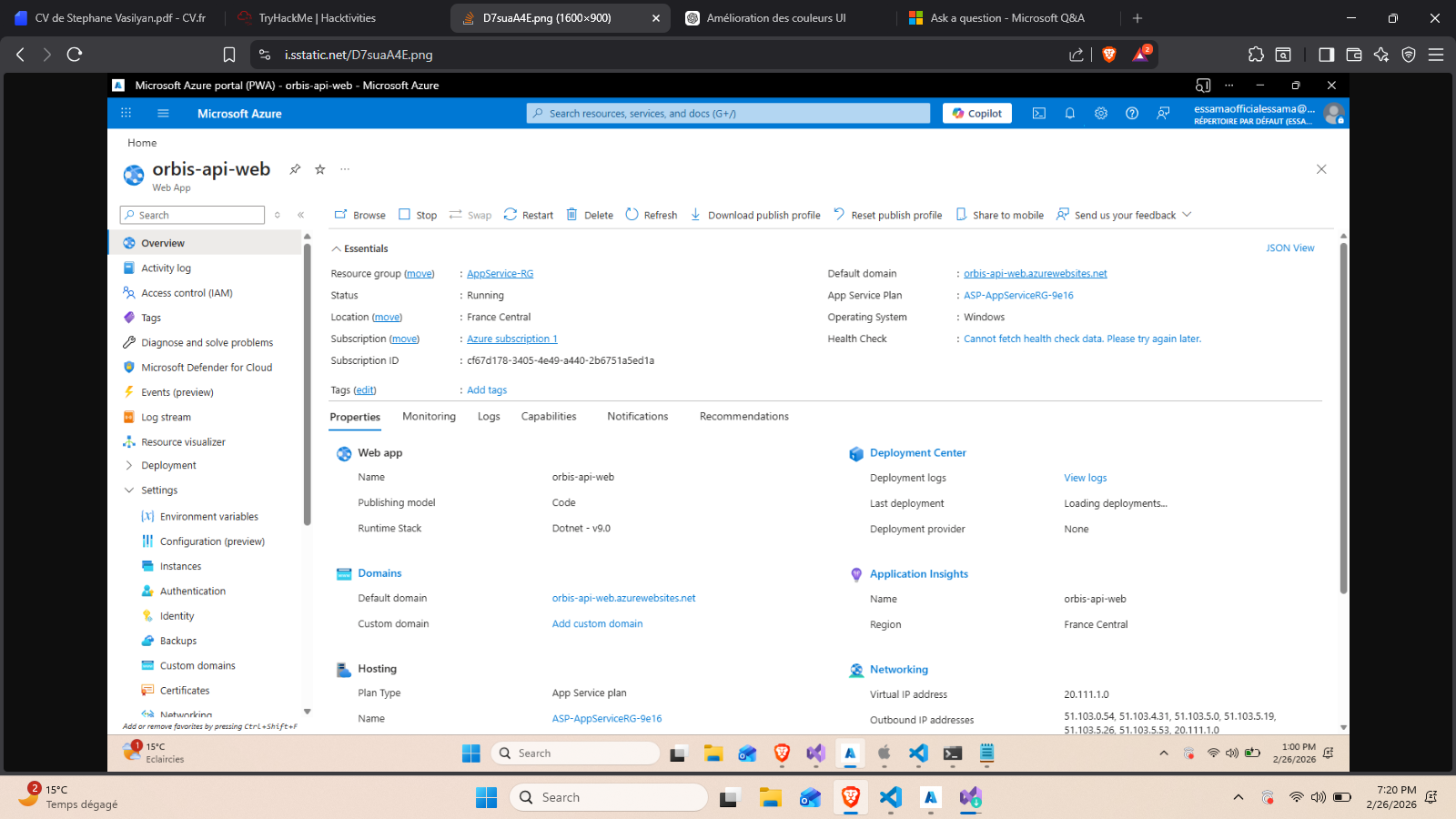The width and height of the screenshot is (1456, 819).
Task: Click the Restart toolbar button
Action: (x=529, y=215)
